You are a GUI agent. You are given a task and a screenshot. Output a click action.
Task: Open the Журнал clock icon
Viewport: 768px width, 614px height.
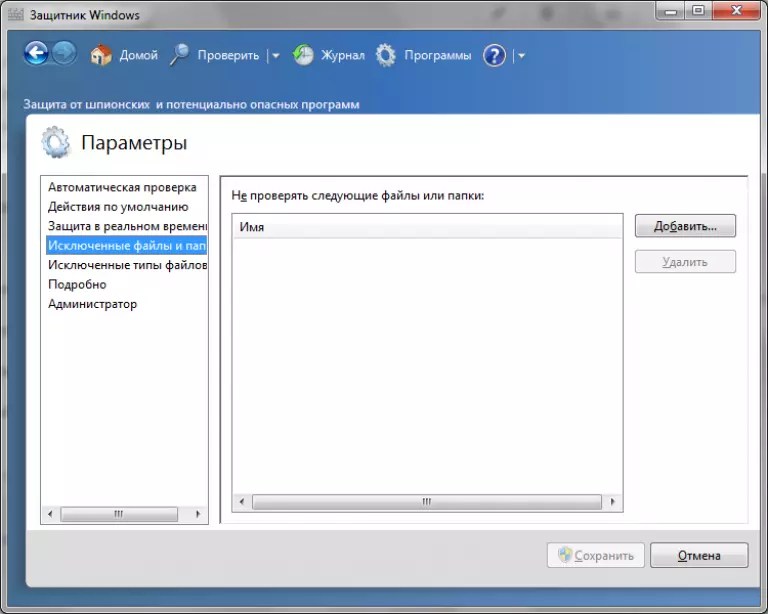pos(303,55)
